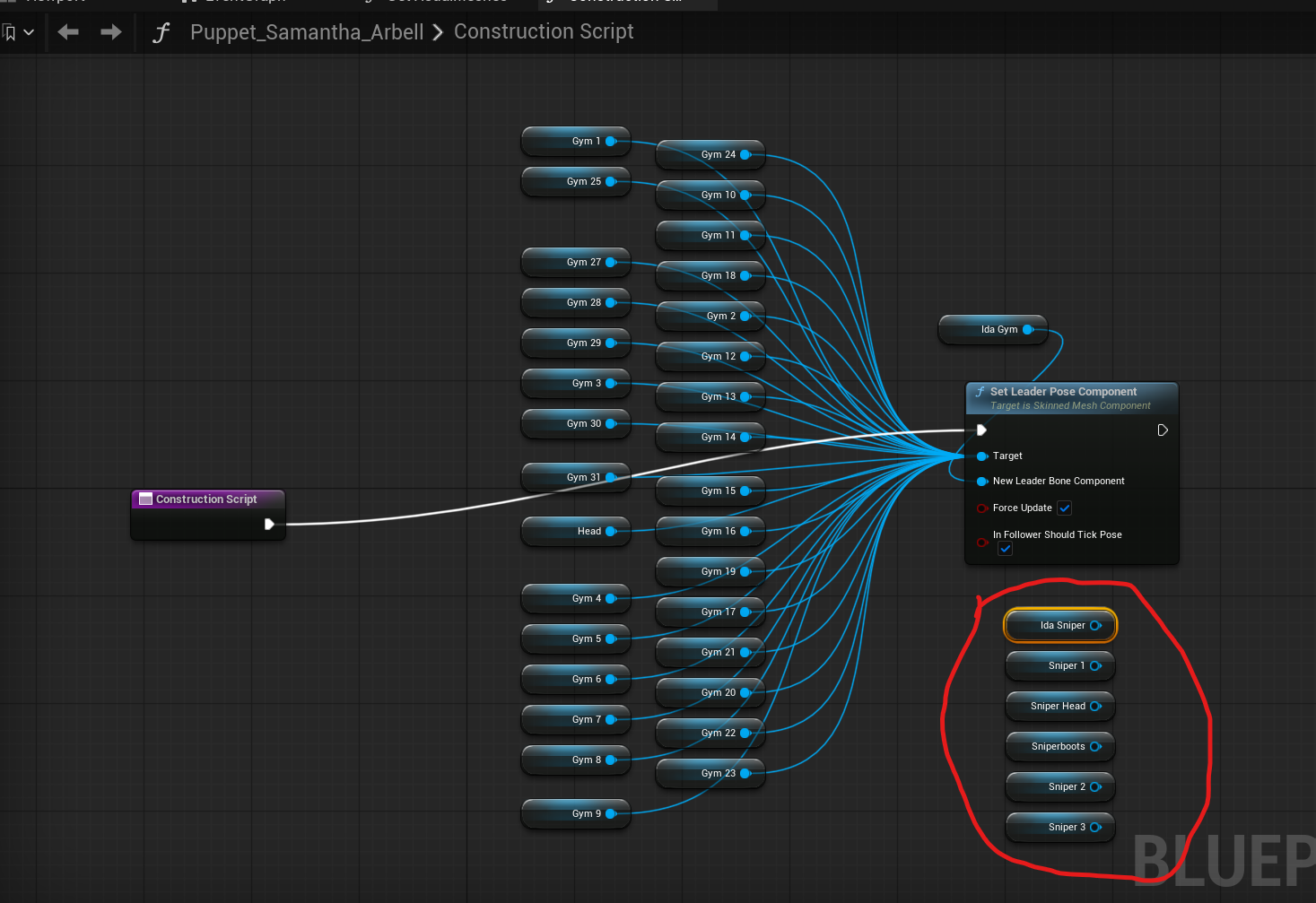Click the Set Leader Pose Component output exec pin
This screenshot has width=1316, height=903.
(x=1163, y=430)
